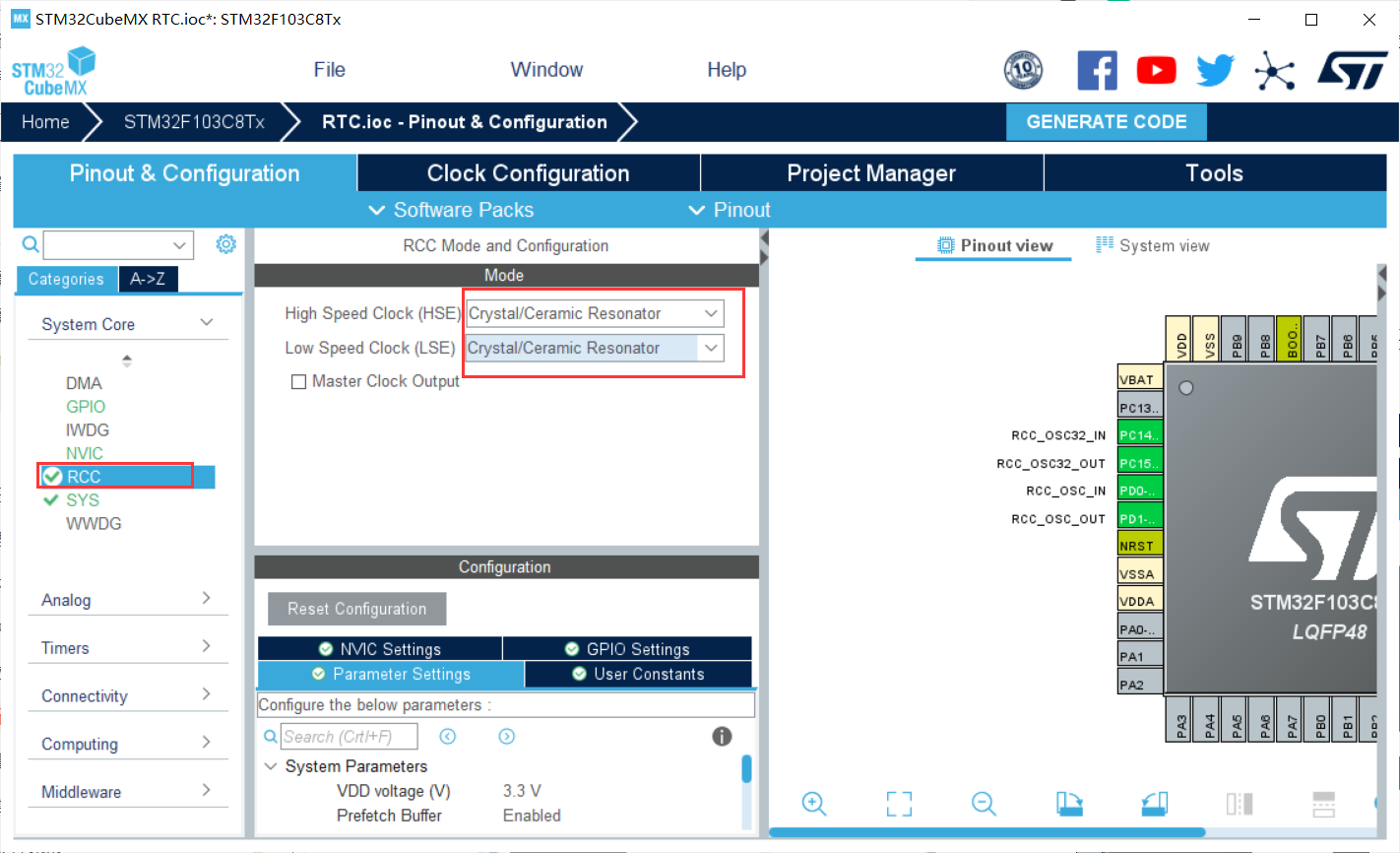Screen dimensions: 1400x853
Task: Flip the chip vertically
Action: pos(1324,804)
